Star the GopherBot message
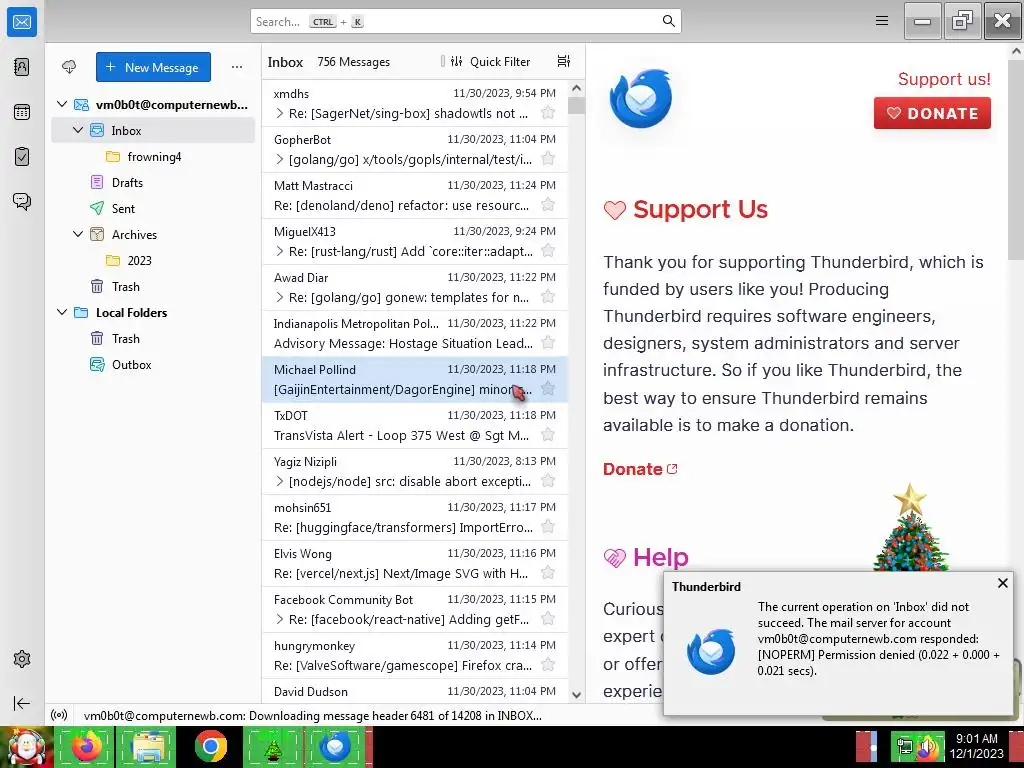Screen dimensions: 1024x768 pos(549,159)
